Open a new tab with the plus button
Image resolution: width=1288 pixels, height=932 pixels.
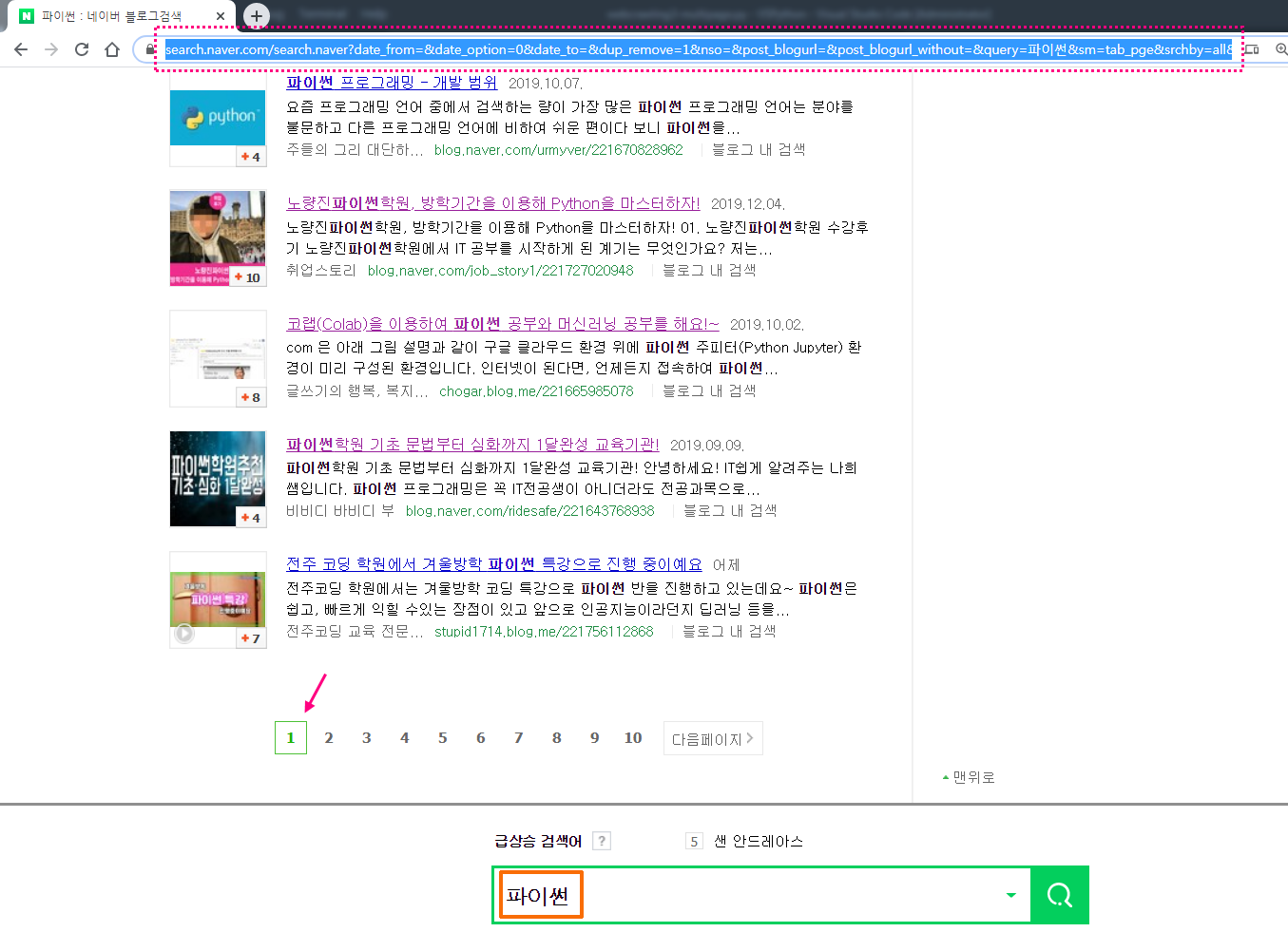[x=256, y=16]
